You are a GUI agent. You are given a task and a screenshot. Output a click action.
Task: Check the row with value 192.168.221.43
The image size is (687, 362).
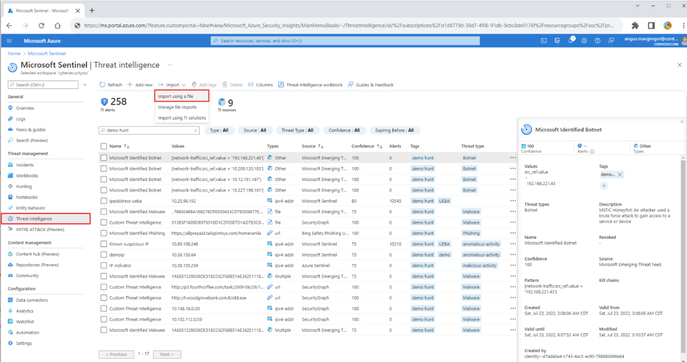(x=103, y=158)
